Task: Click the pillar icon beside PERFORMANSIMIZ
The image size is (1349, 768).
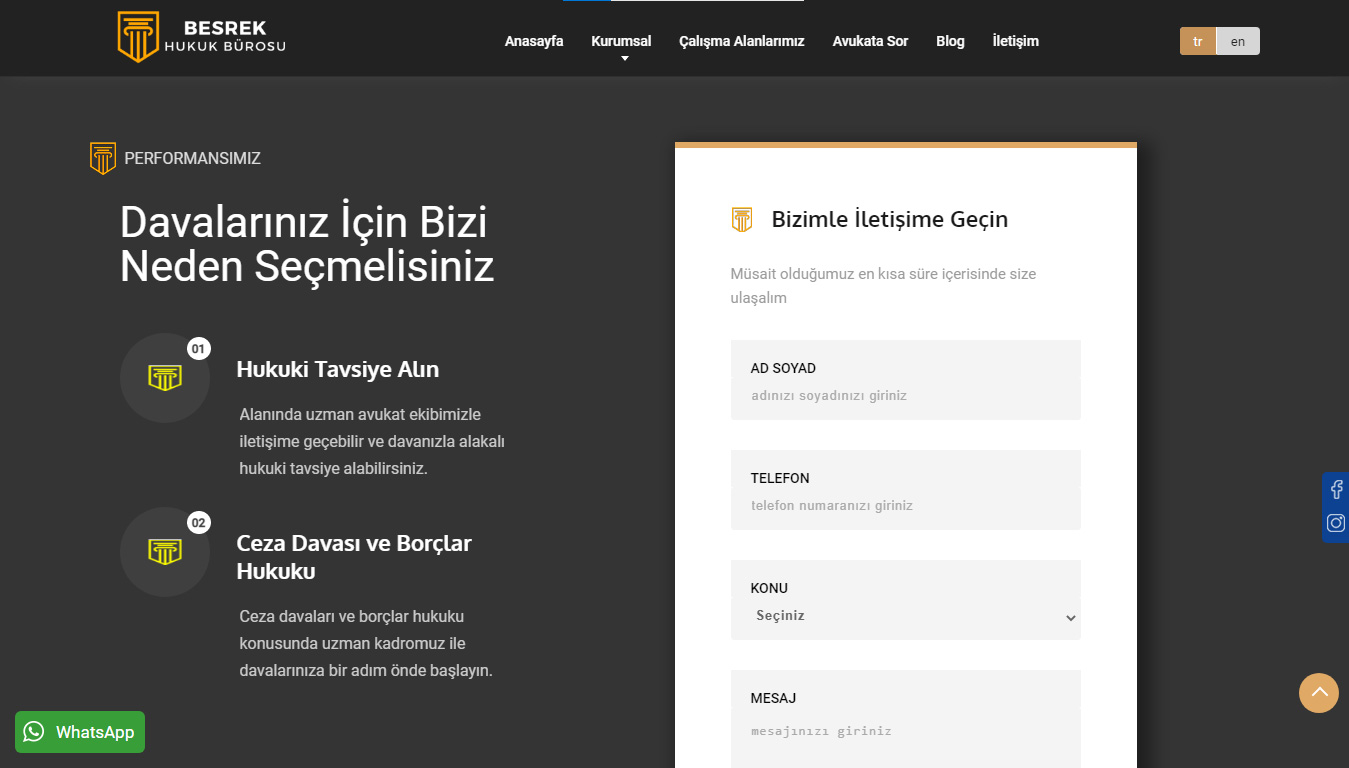Action: point(103,158)
